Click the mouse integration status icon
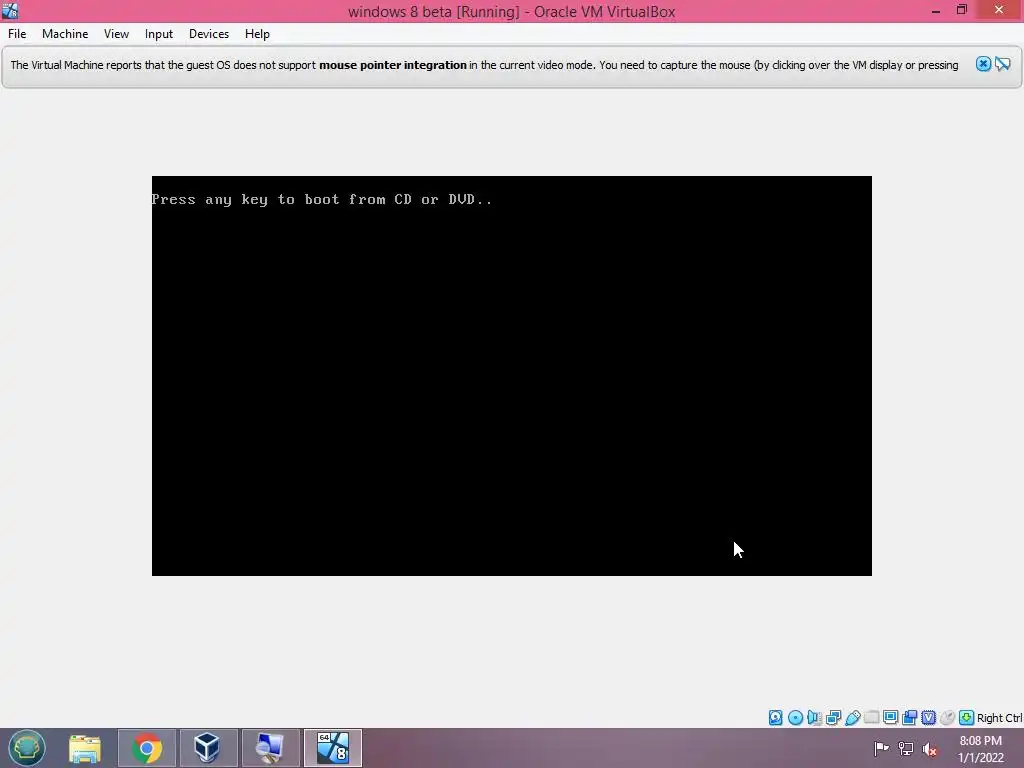The width and height of the screenshot is (1024, 768). tap(947, 718)
